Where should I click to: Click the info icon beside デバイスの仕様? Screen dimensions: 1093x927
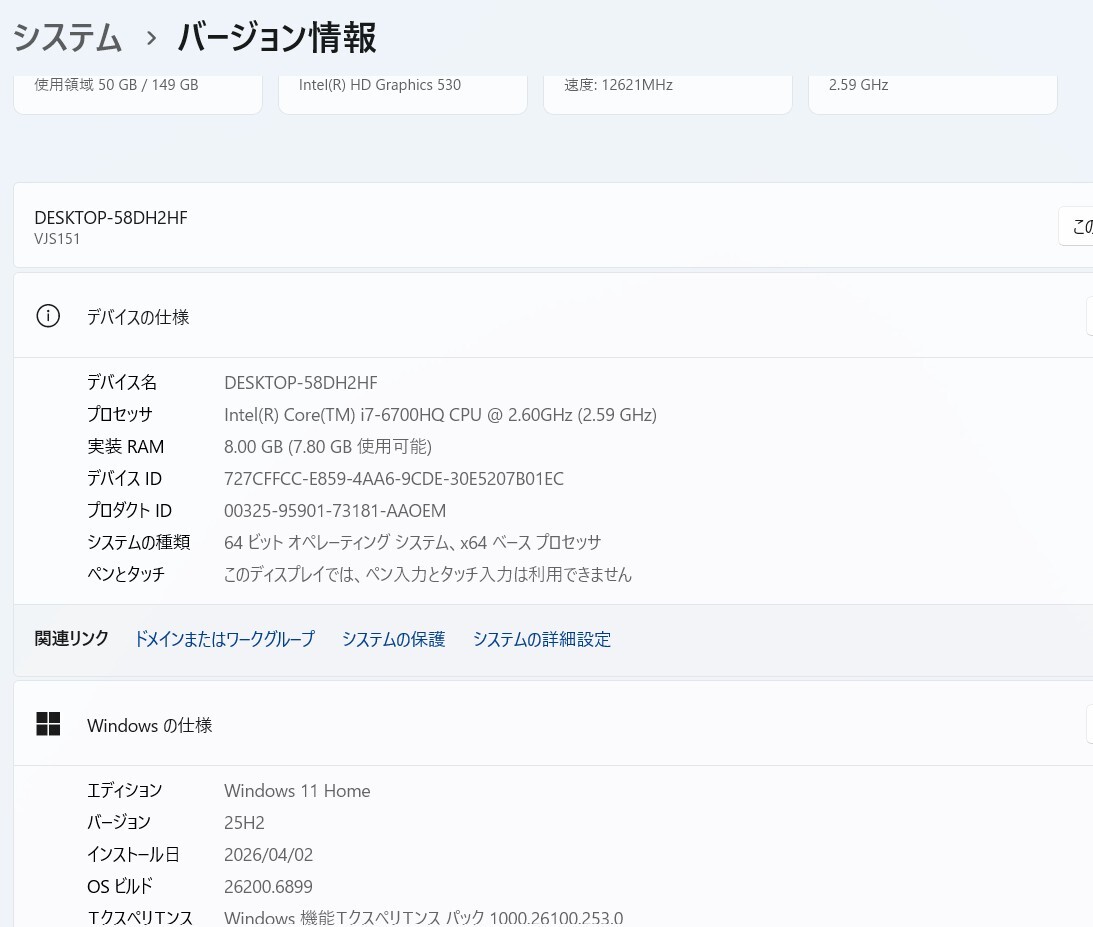[47, 315]
